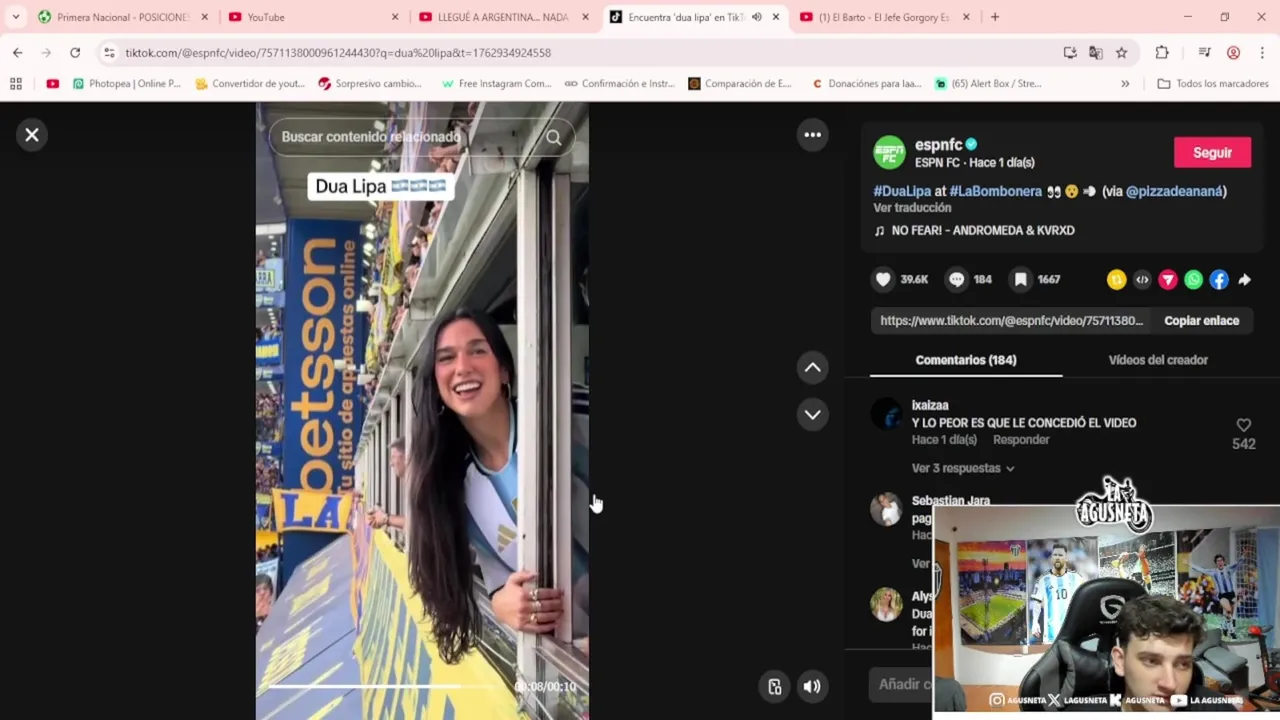
Task: Open Donaciones para laa... bookmark
Action: pyautogui.click(x=866, y=84)
